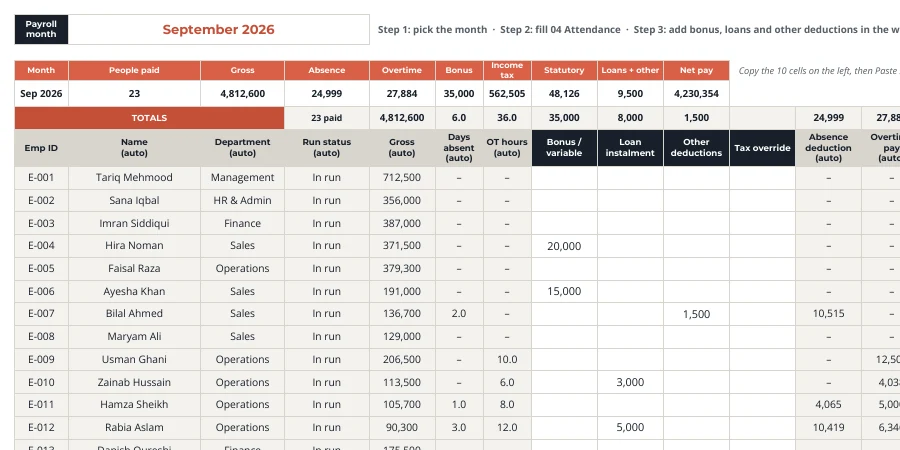Select the September 2026 payroll month cell

point(219,29)
